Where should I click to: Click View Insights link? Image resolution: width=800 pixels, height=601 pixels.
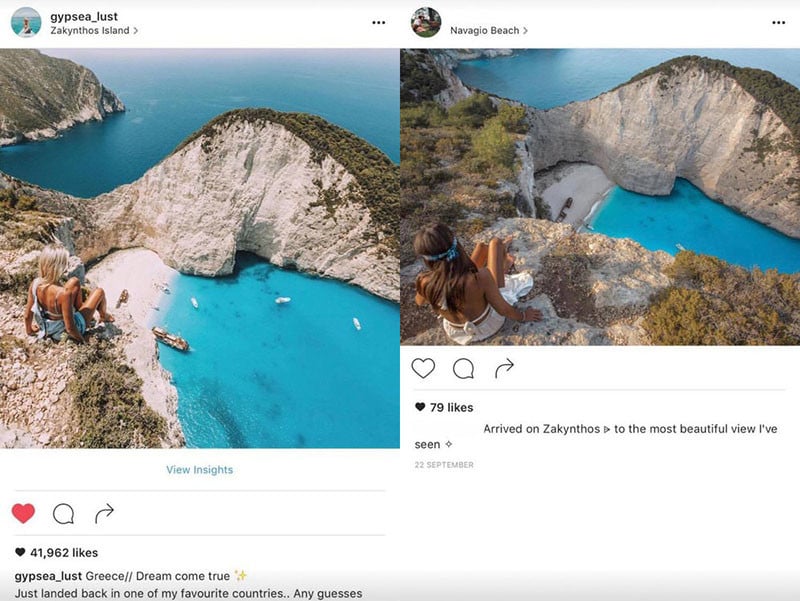point(200,470)
